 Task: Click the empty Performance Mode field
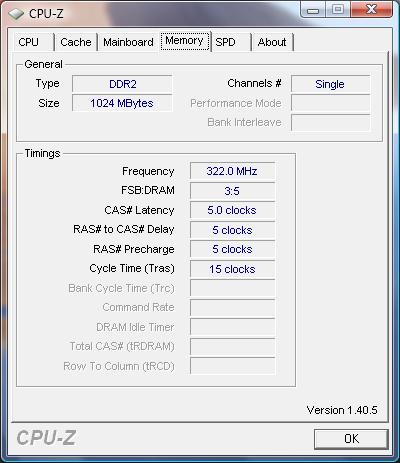pyautogui.click(x=330, y=103)
